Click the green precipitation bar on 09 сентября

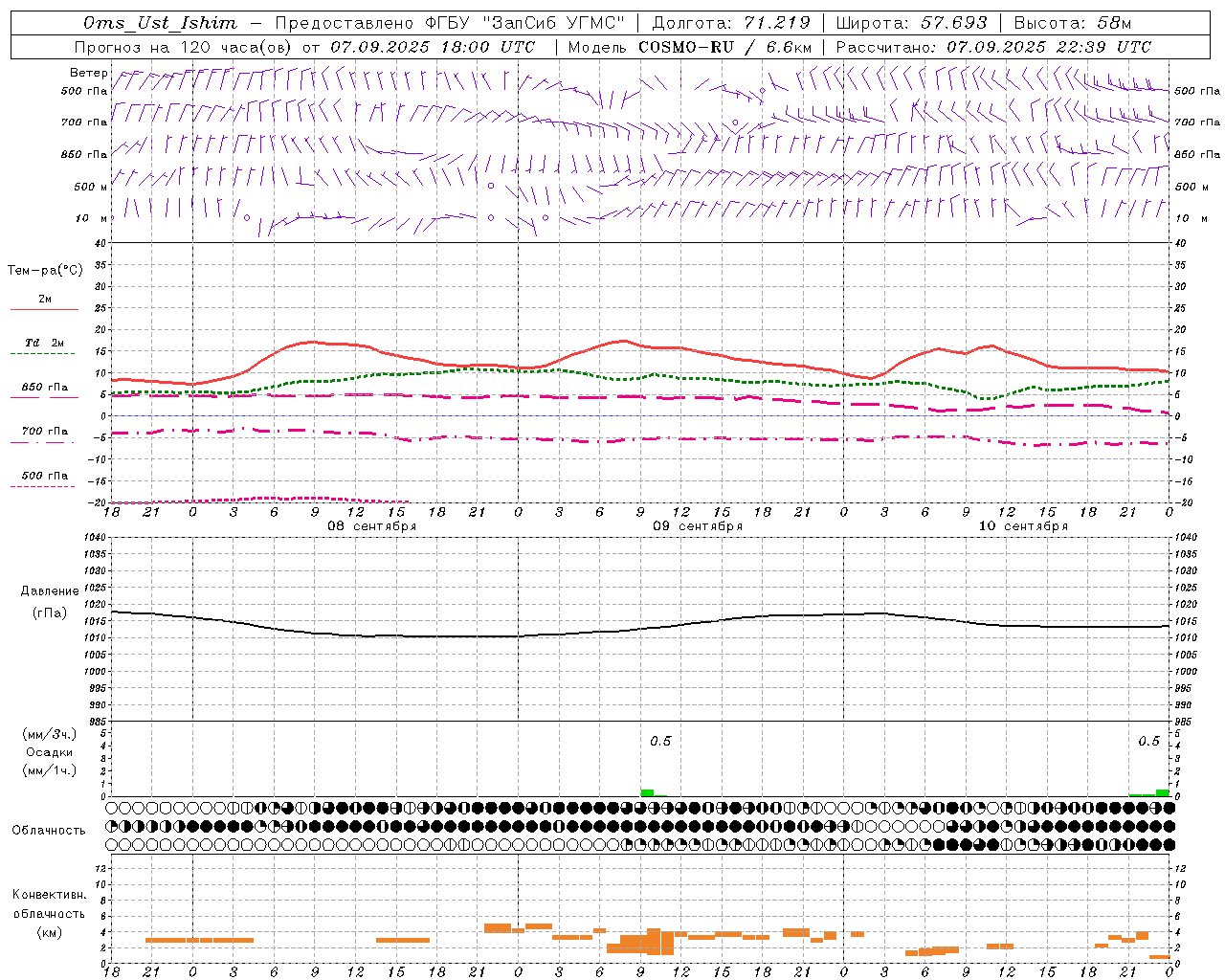click(647, 792)
